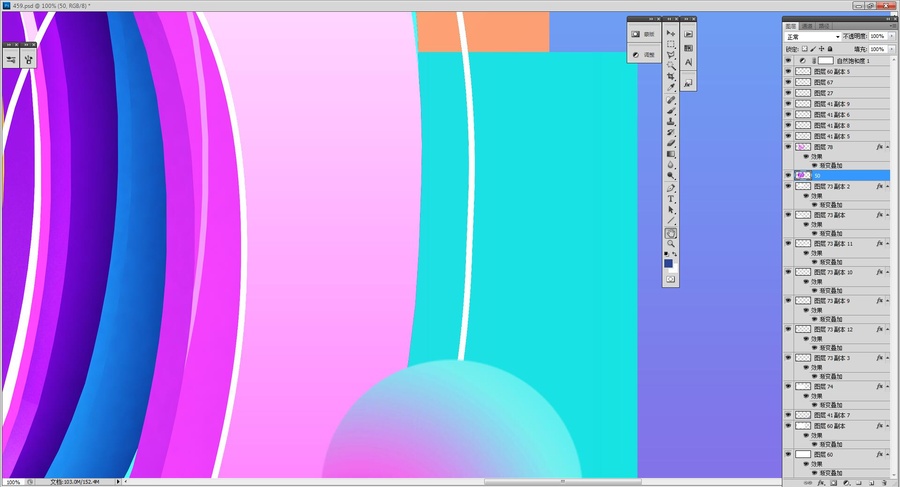This screenshot has width=900, height=487.
Task: Reset default foreground and background colors
Action: click(x=666, y=254)
